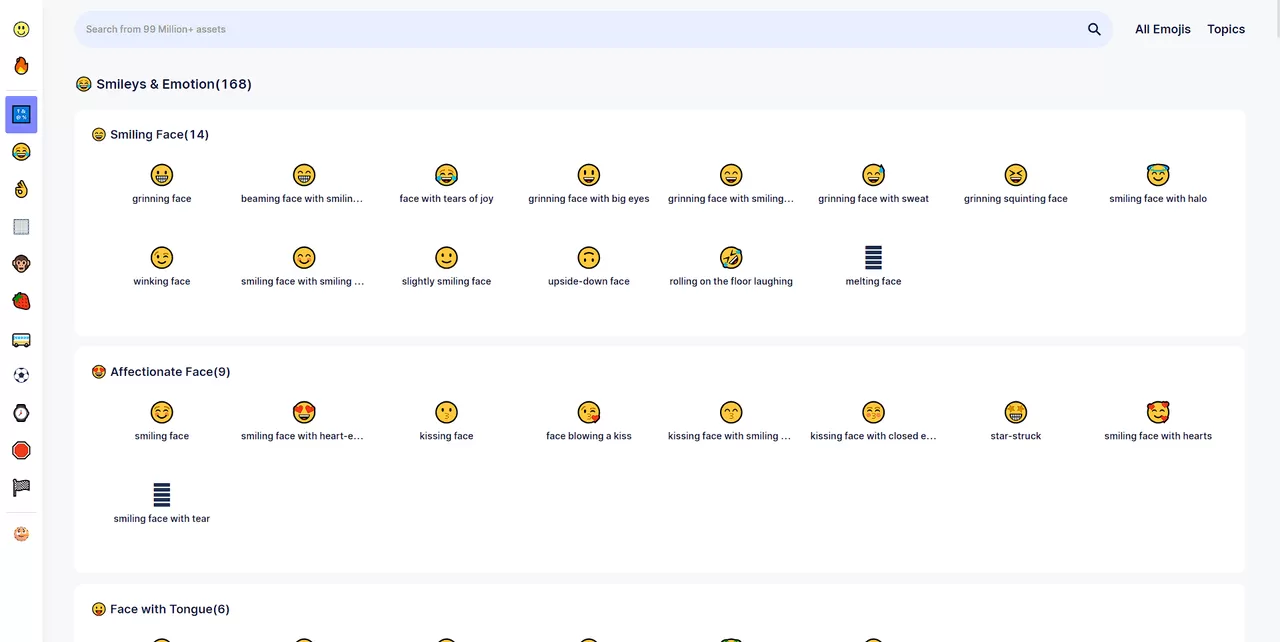Open the bus Travel & Places category

21,339
